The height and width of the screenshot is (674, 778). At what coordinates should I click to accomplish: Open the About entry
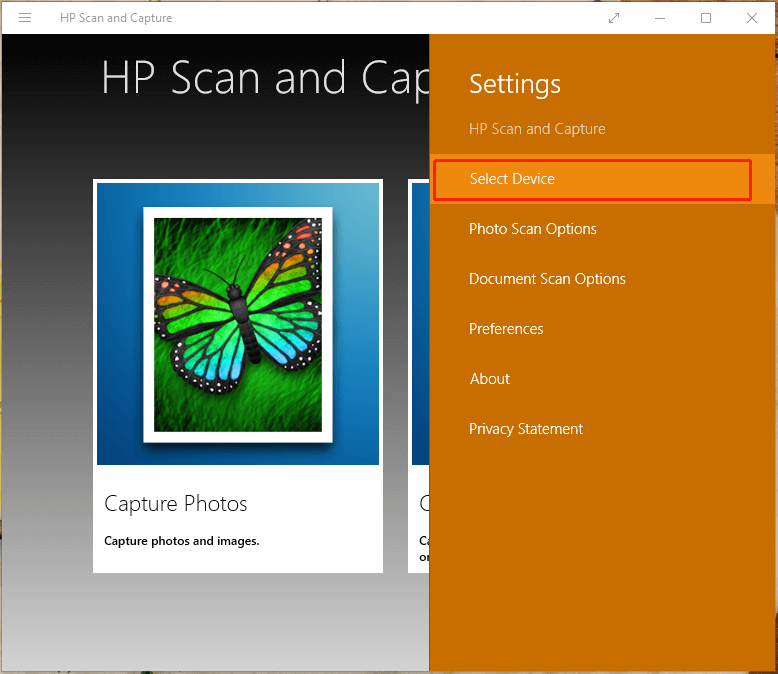pyautogui.click(x=490, y=379)
